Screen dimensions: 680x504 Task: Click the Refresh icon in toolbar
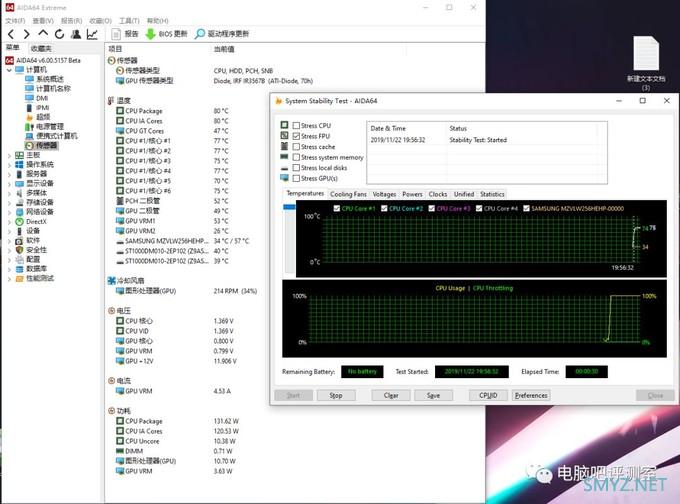(x=59, y=34)
